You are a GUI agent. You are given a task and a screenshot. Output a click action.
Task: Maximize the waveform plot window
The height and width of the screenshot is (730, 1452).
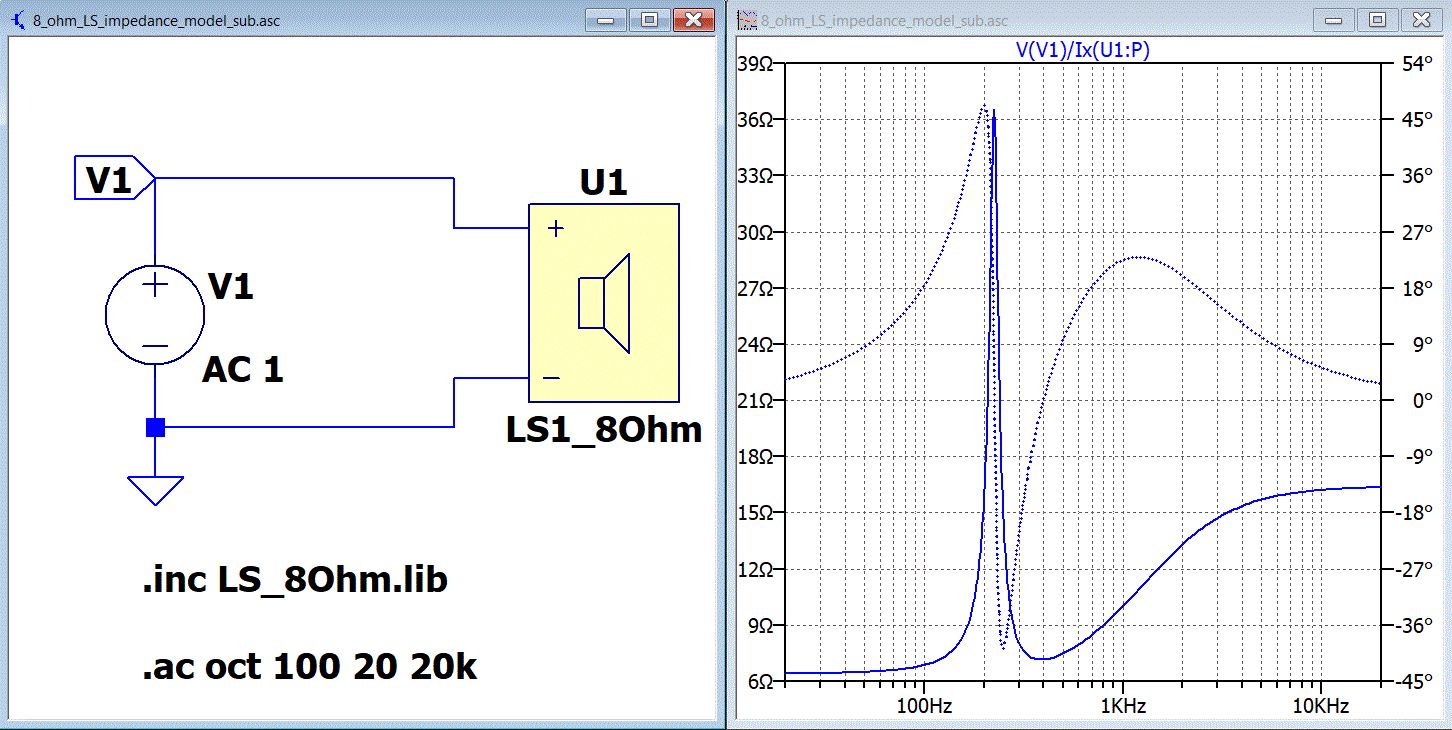coord(1378,19)
